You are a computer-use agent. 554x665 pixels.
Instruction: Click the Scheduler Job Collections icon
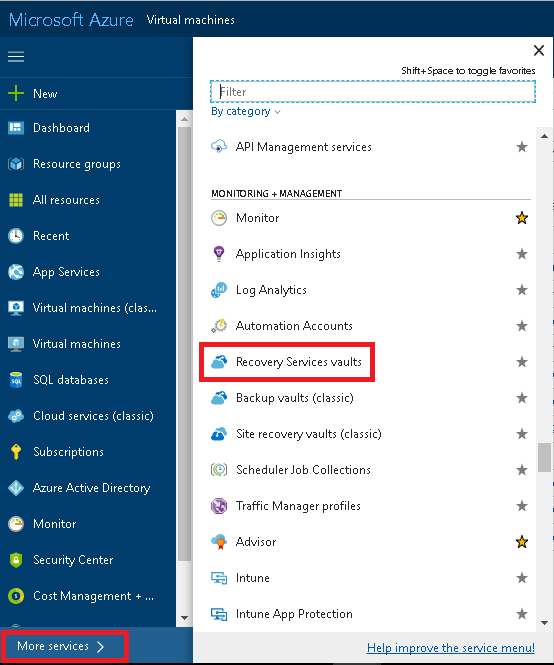tap(219, 469)
